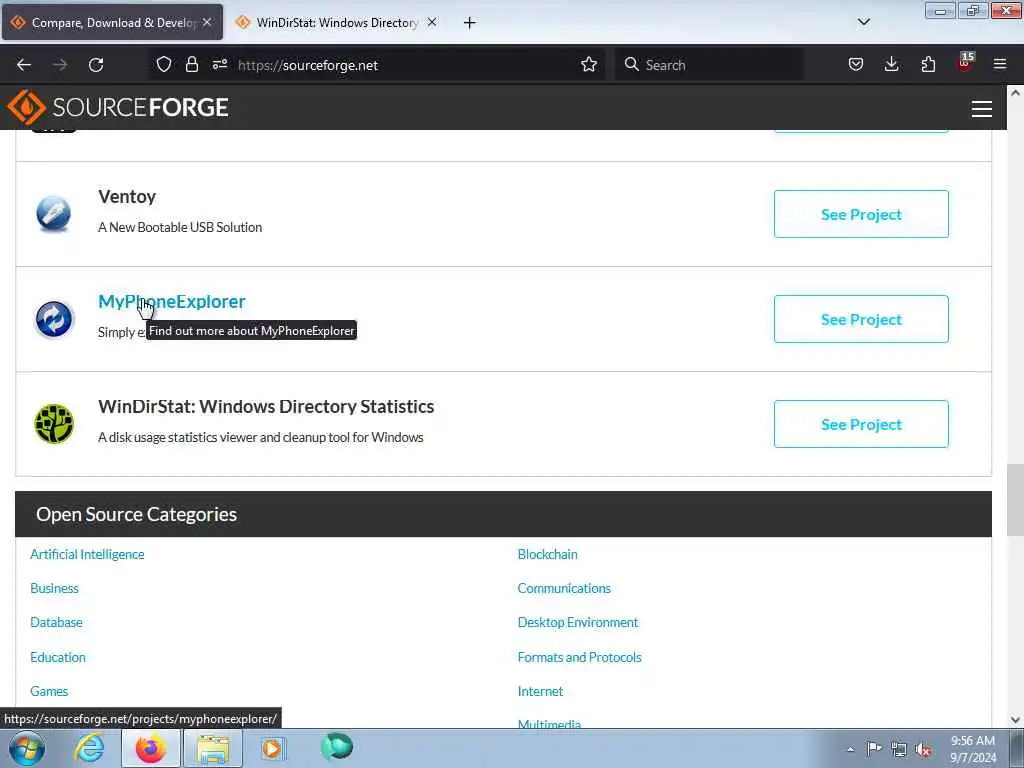
Task: Click See Project for Ventoy
Action: click(861, 214)
